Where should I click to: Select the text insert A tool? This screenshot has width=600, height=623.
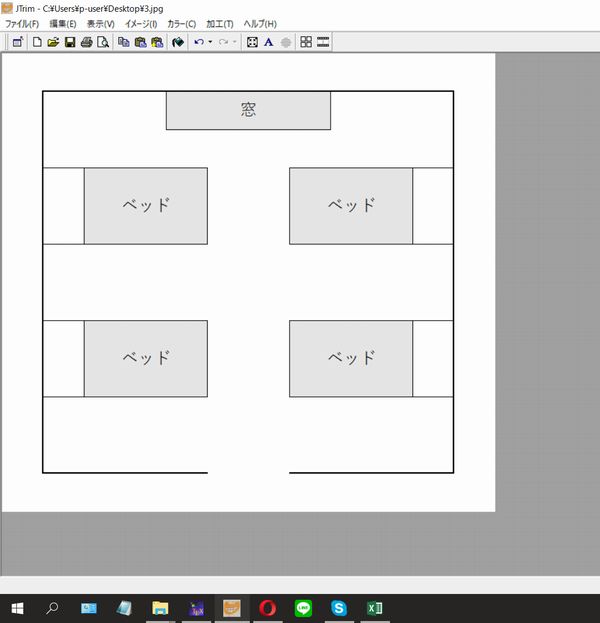click(x=269, y=42)
